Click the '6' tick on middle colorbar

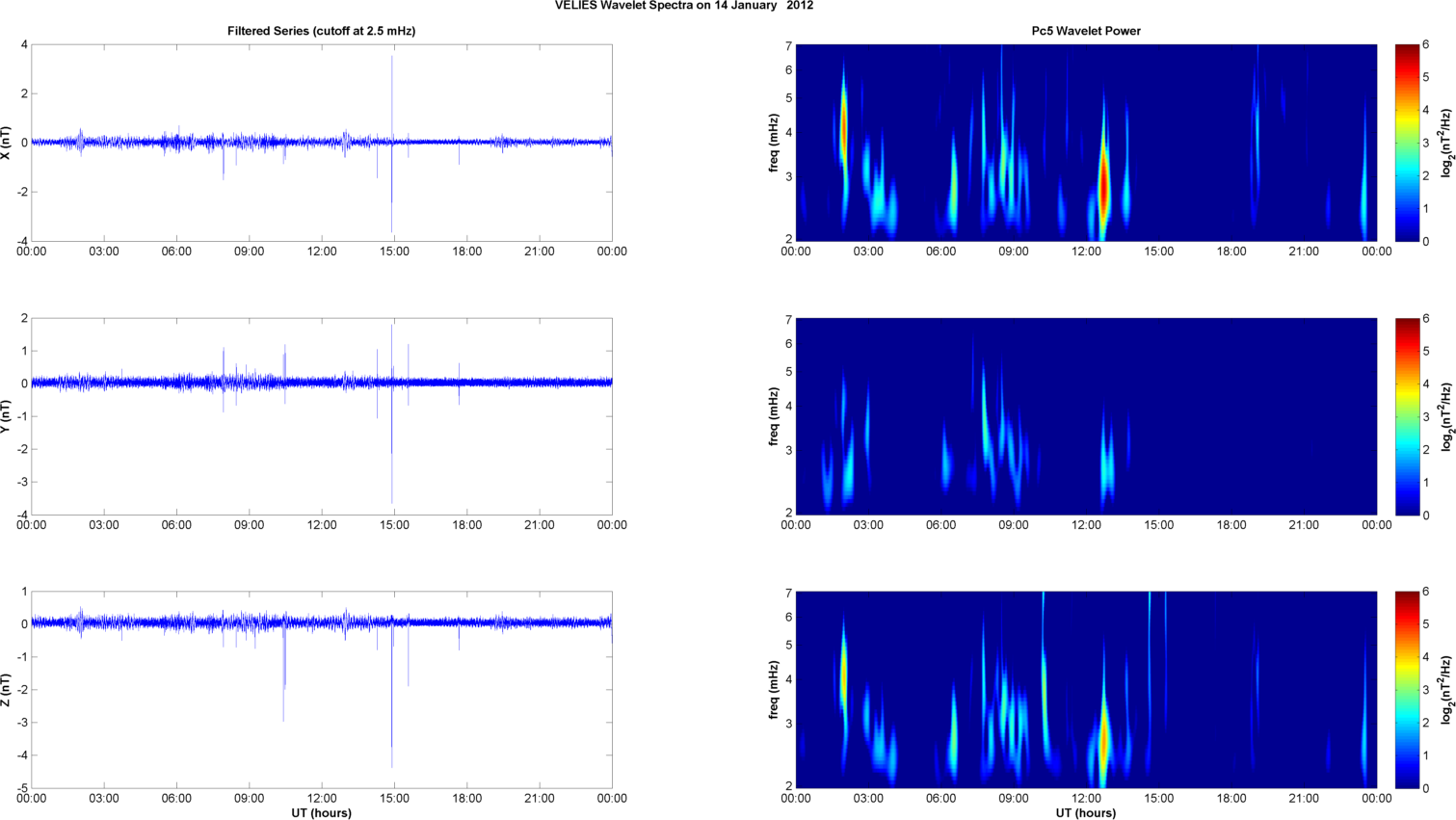1426,318
